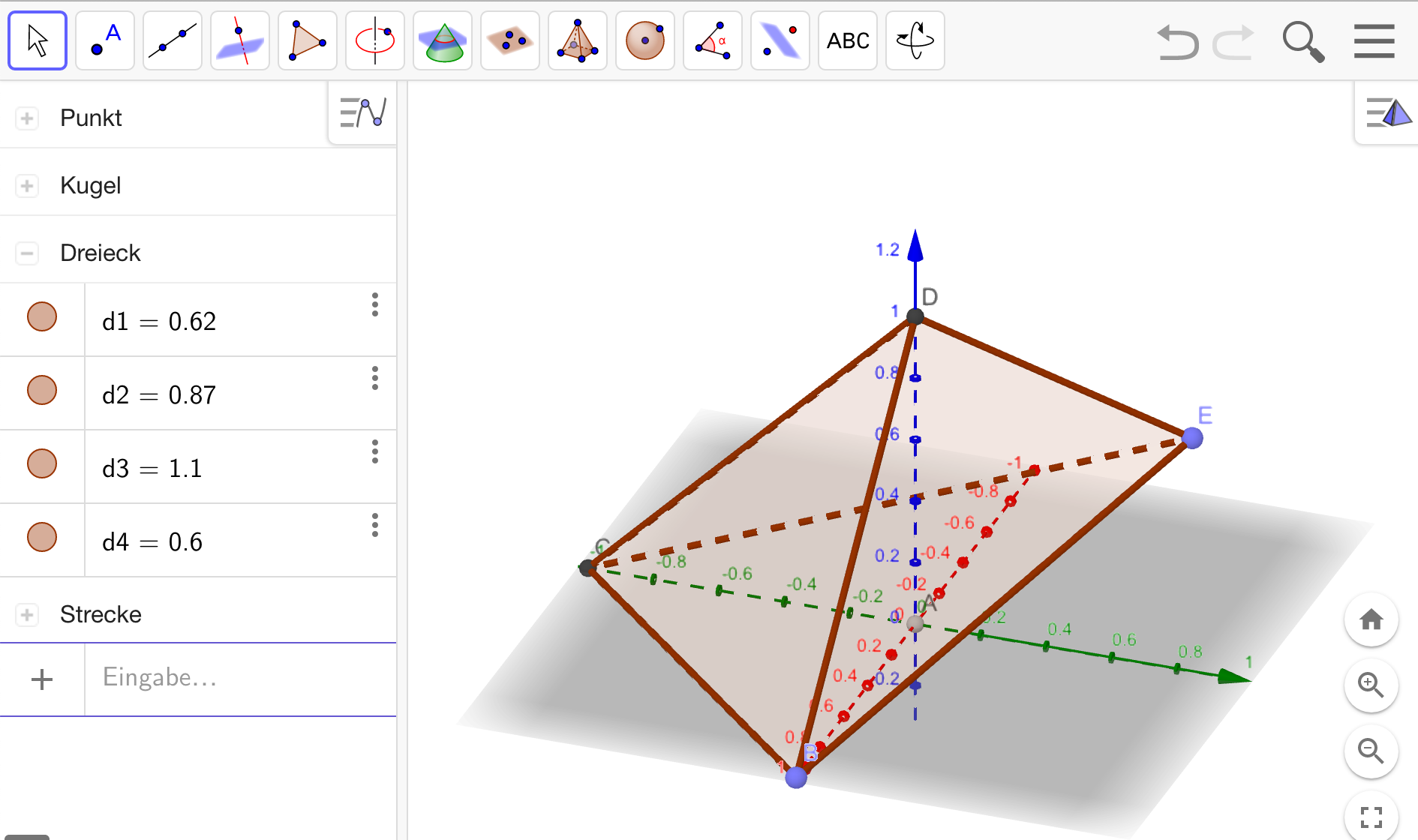Toggle visibility of triangle d2
This screenshot has height=840, width=1418.
[x=43, y=390]
